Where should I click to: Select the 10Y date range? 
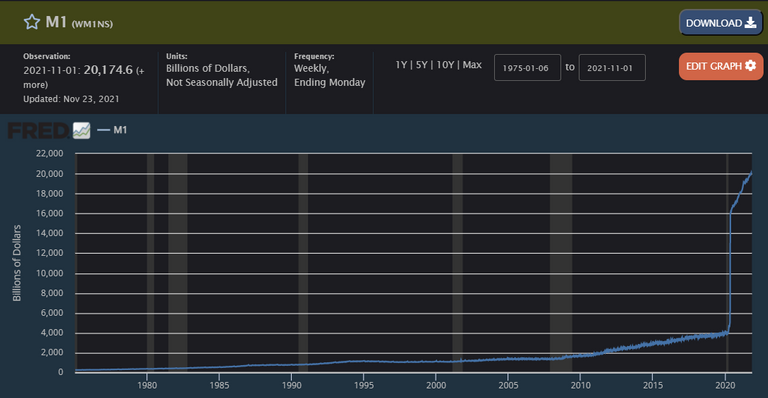coord(445,65)
